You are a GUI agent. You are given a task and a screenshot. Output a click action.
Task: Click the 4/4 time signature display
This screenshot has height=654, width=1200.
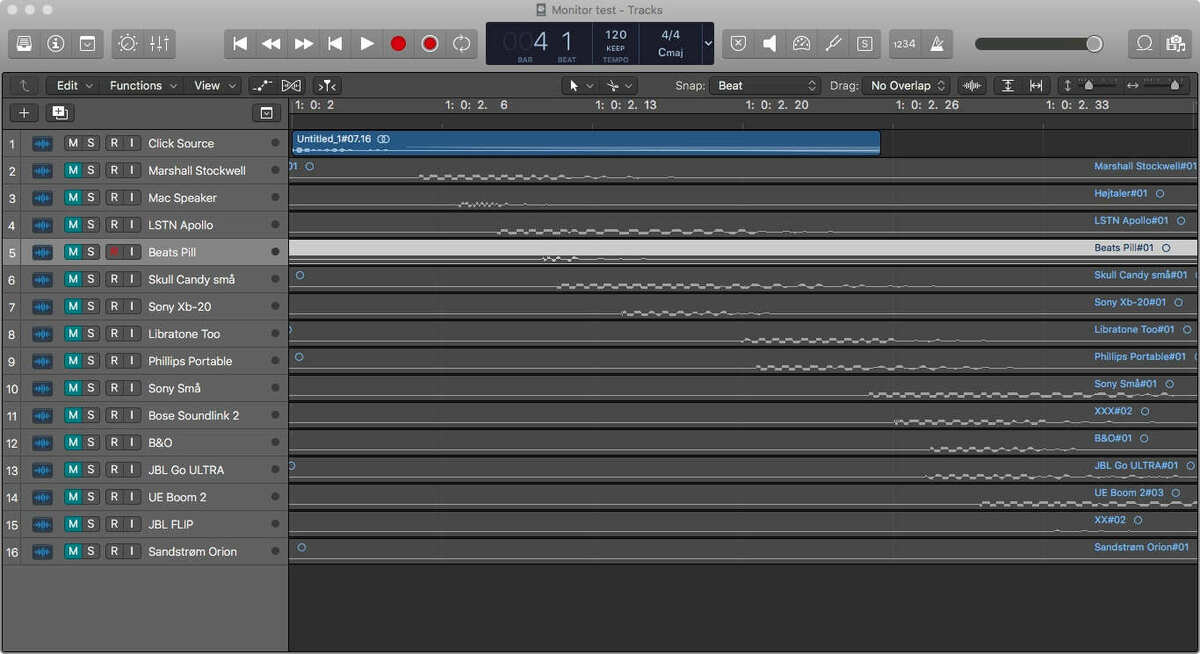[670, 35]
